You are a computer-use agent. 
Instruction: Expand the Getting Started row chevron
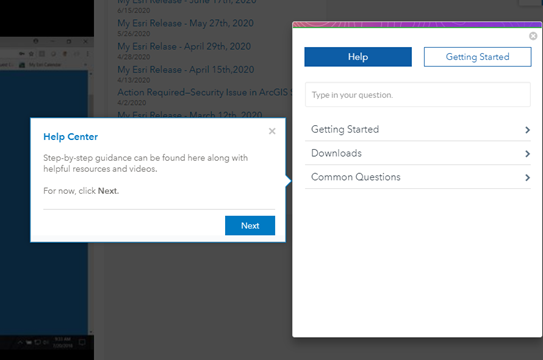tap(527, 130)
